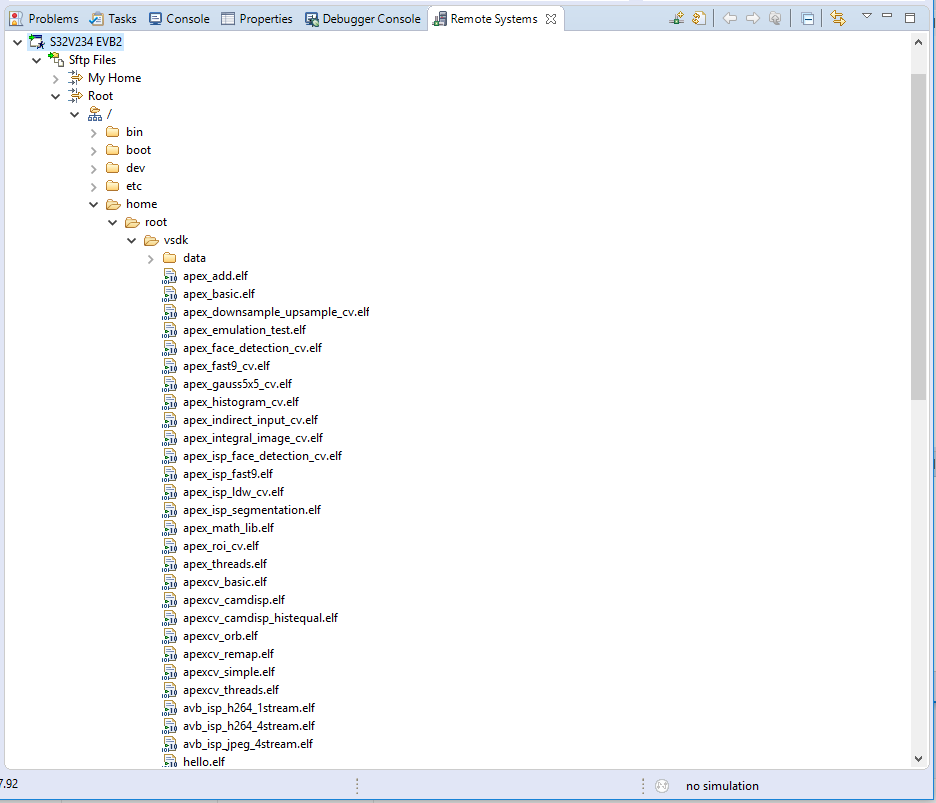Select apex_emulation_test.elf file

tap(244, 330)
